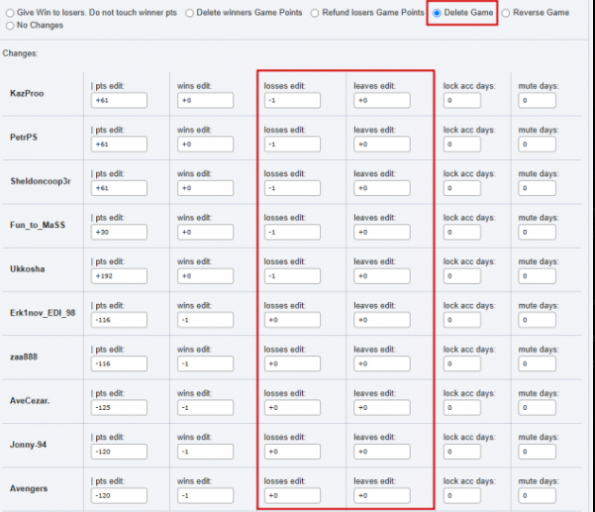Click Erk1nov_EDI_98 losses edit field
The height and width of the screenshot is (512, 595).
point(292,320)
